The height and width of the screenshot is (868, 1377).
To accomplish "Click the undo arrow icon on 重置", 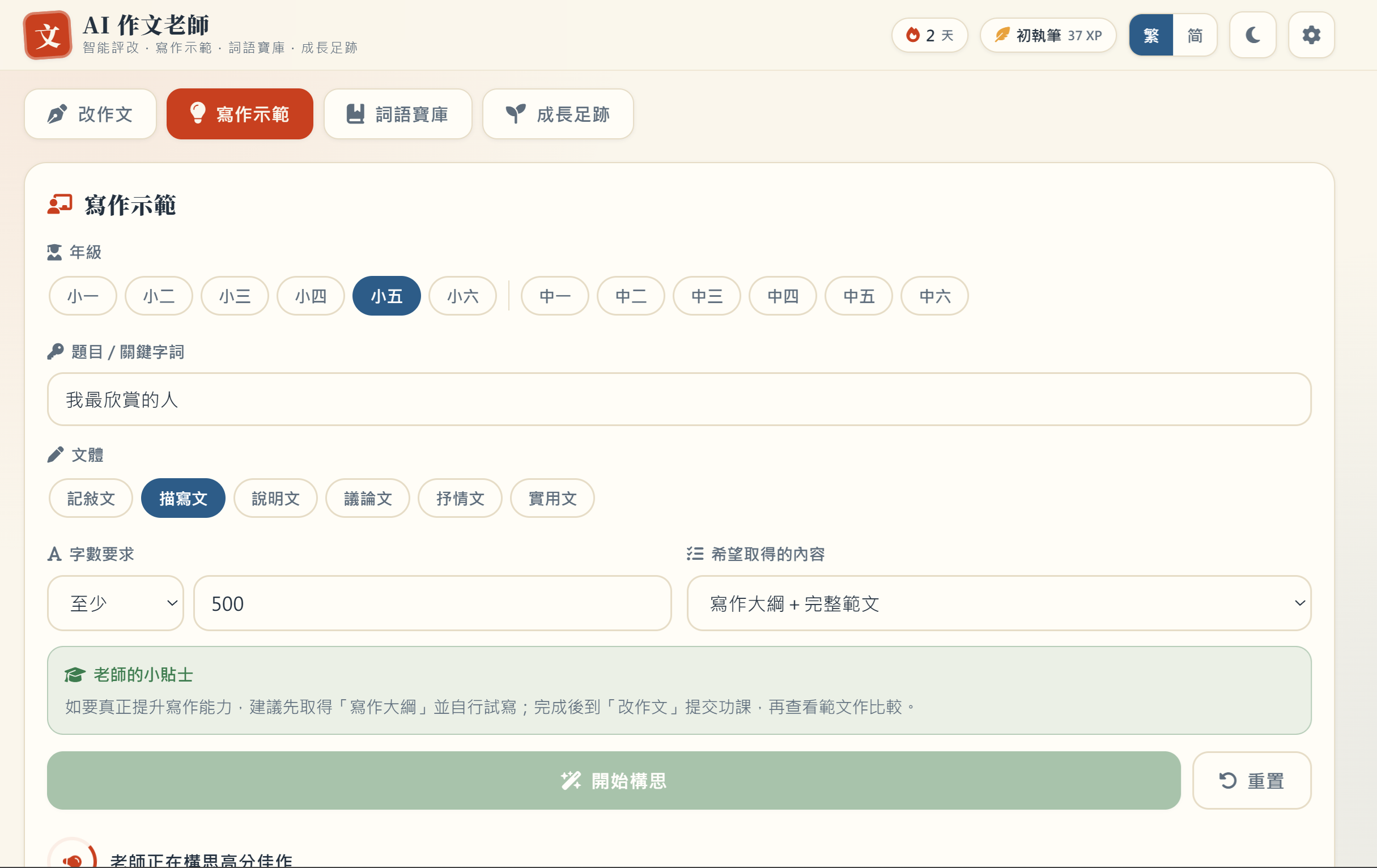I will pyautogui.click(x=1227, y=781).
